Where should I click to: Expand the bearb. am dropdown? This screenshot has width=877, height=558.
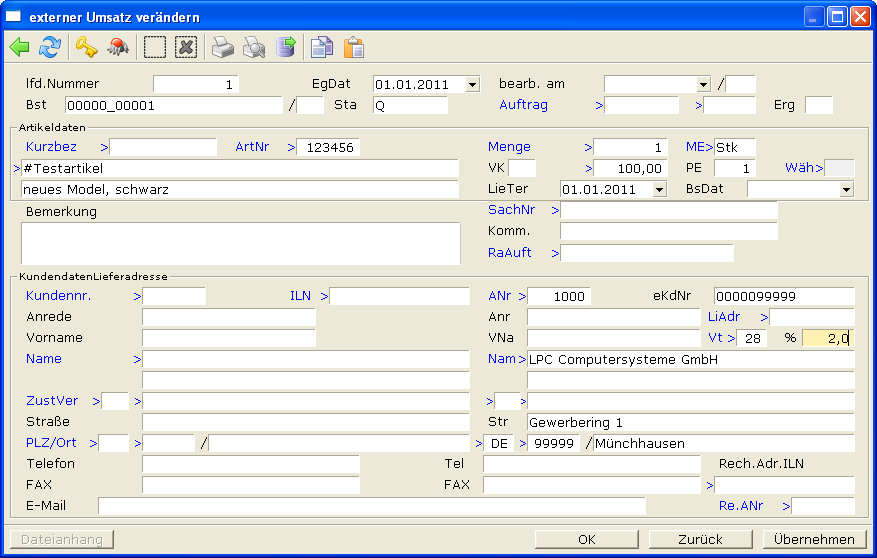point(703,85)
